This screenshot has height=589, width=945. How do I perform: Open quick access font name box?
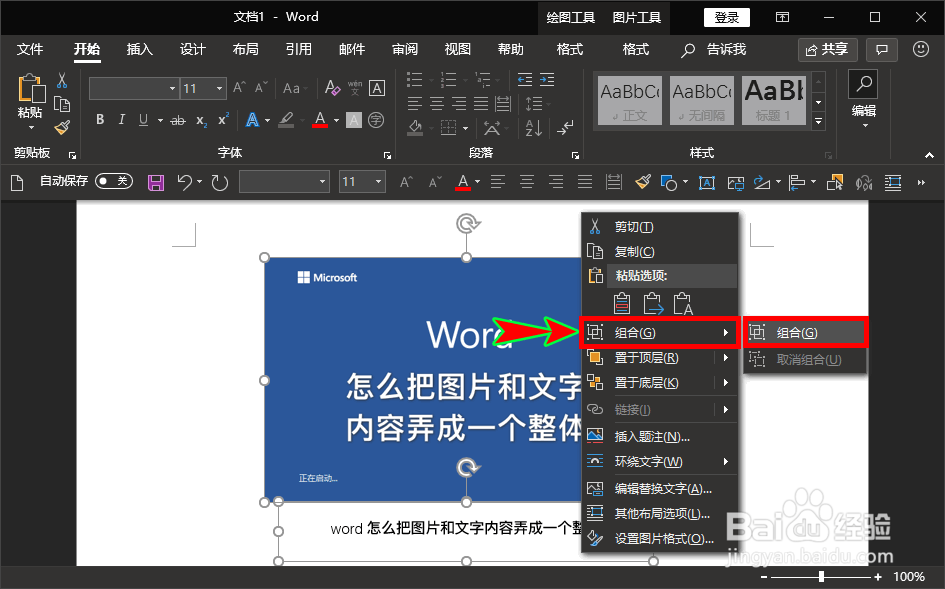click(x=284, y=181)
